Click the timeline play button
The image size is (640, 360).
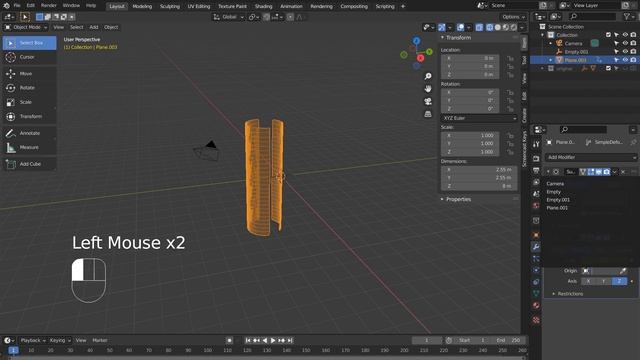point(273,340)
